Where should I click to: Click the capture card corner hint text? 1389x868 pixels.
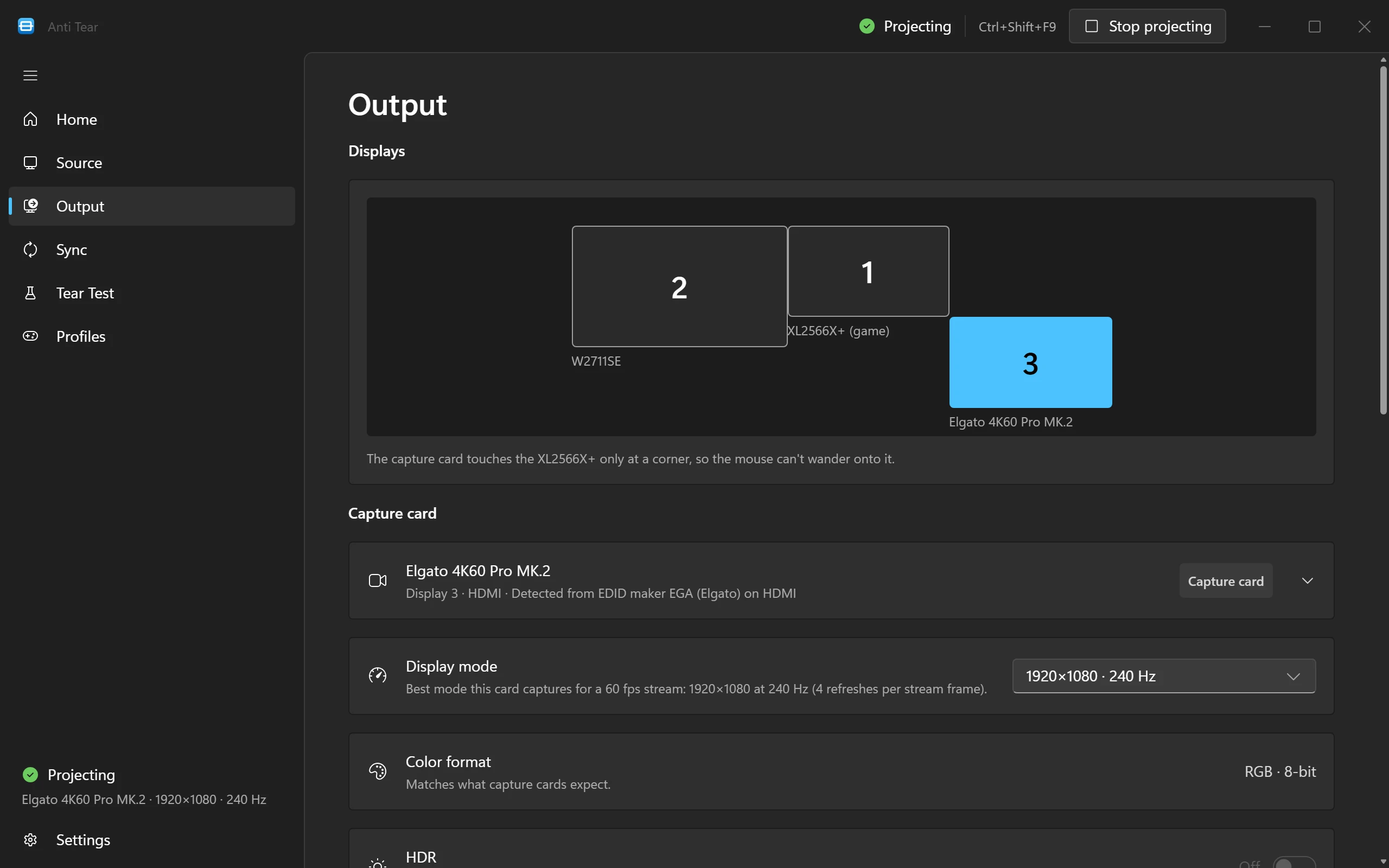630,459
